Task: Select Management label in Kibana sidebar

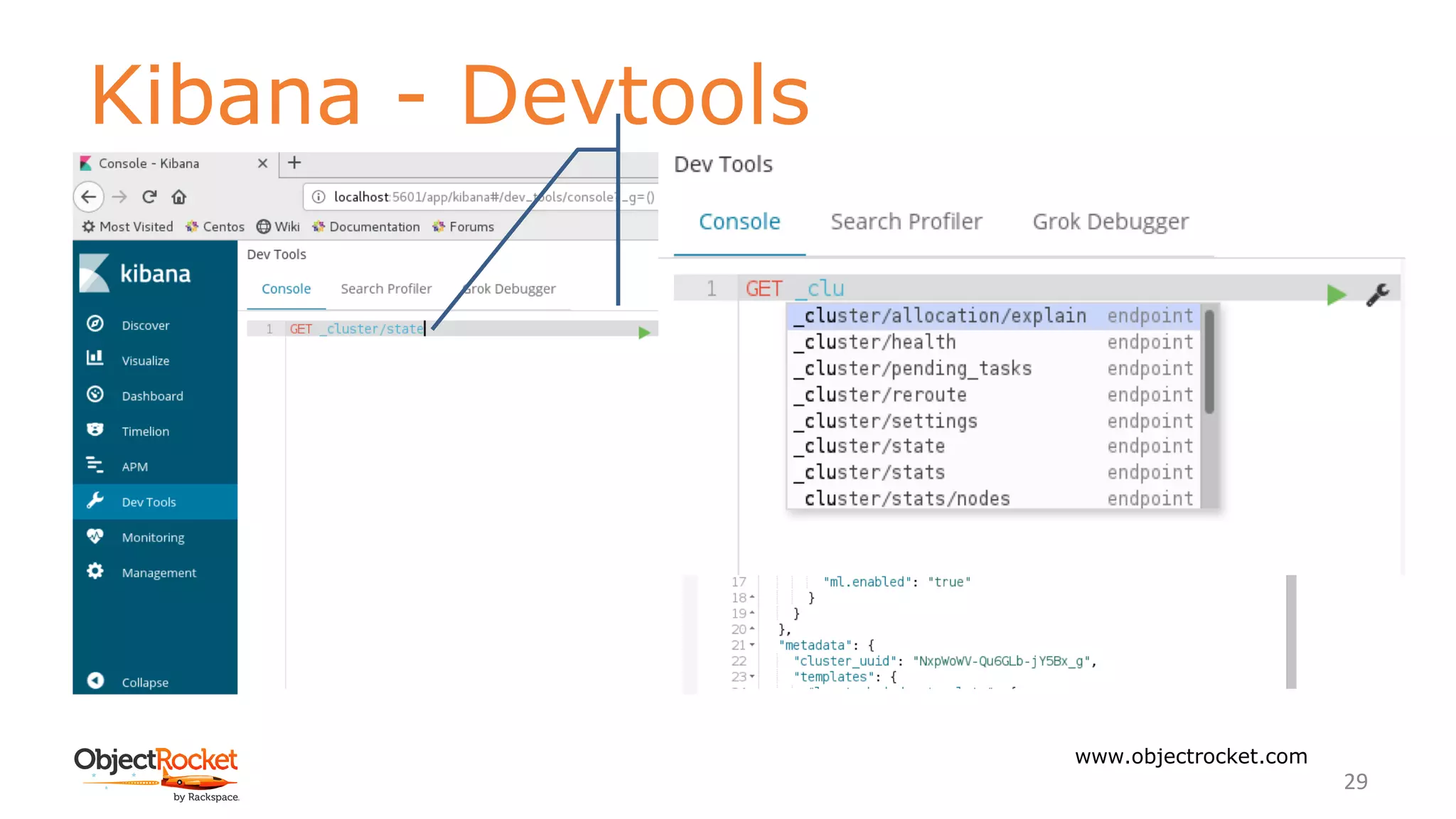Action: tap(159, 573)
